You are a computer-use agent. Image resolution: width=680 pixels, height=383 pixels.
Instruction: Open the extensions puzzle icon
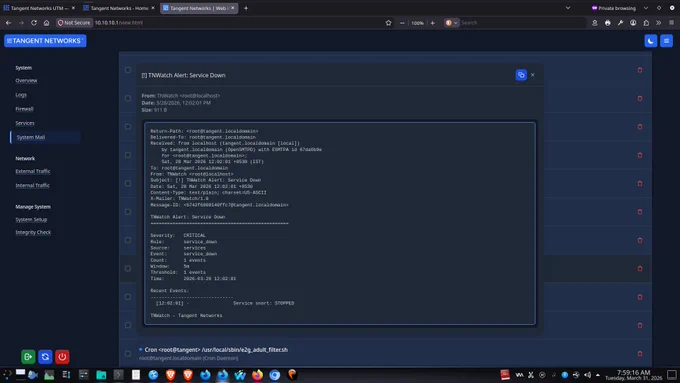point(646,23)
